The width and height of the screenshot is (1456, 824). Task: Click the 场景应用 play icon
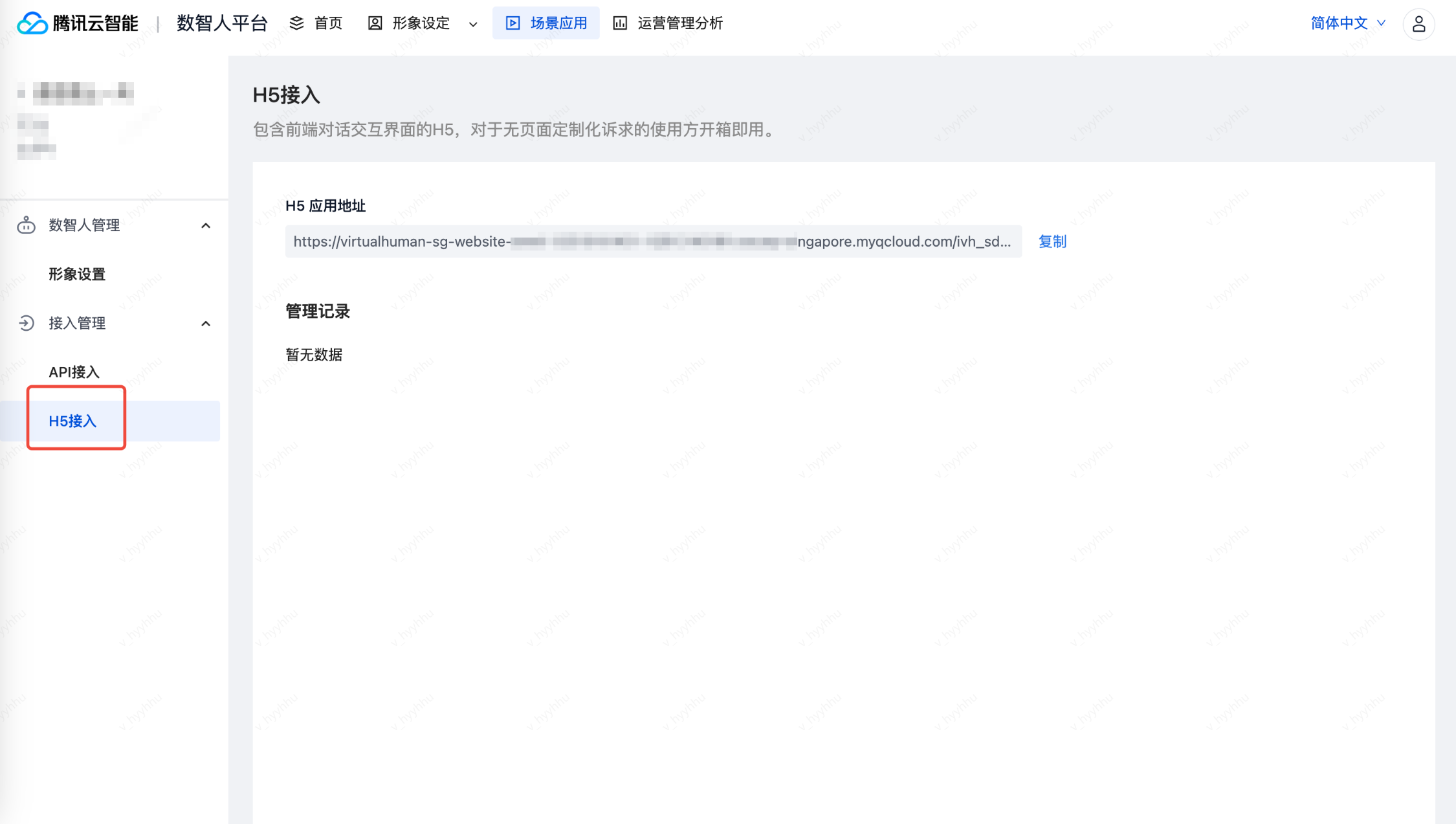[513, 23]
